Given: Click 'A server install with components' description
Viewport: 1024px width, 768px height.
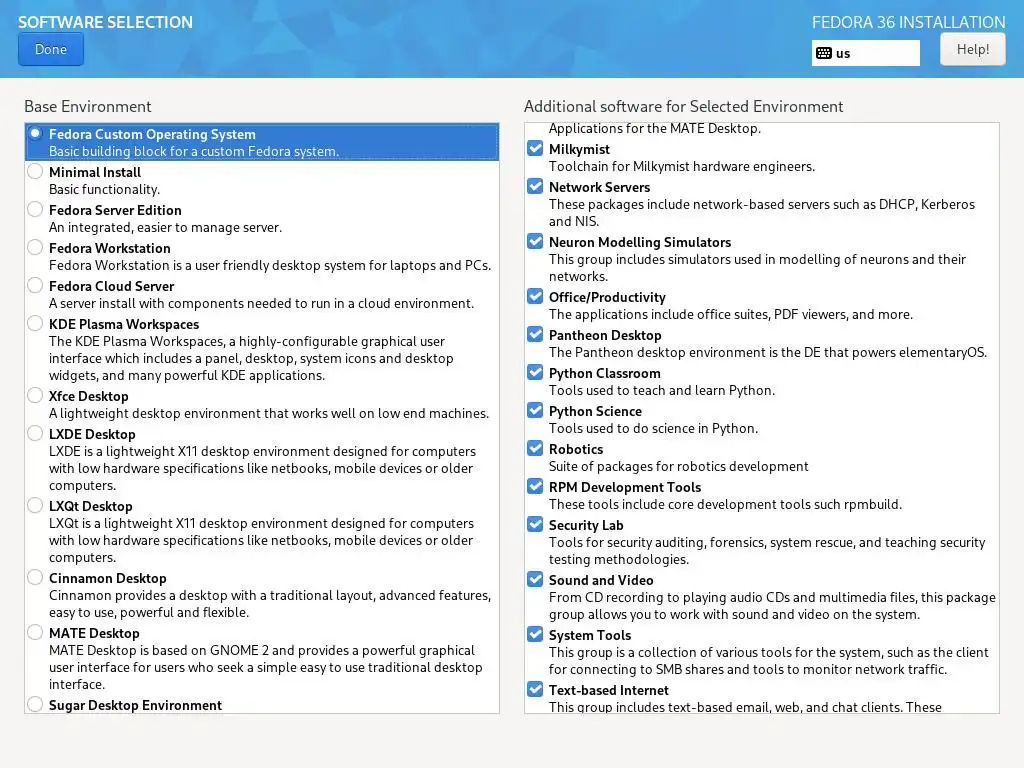Looking at the screenshot, I should (261, 304).
